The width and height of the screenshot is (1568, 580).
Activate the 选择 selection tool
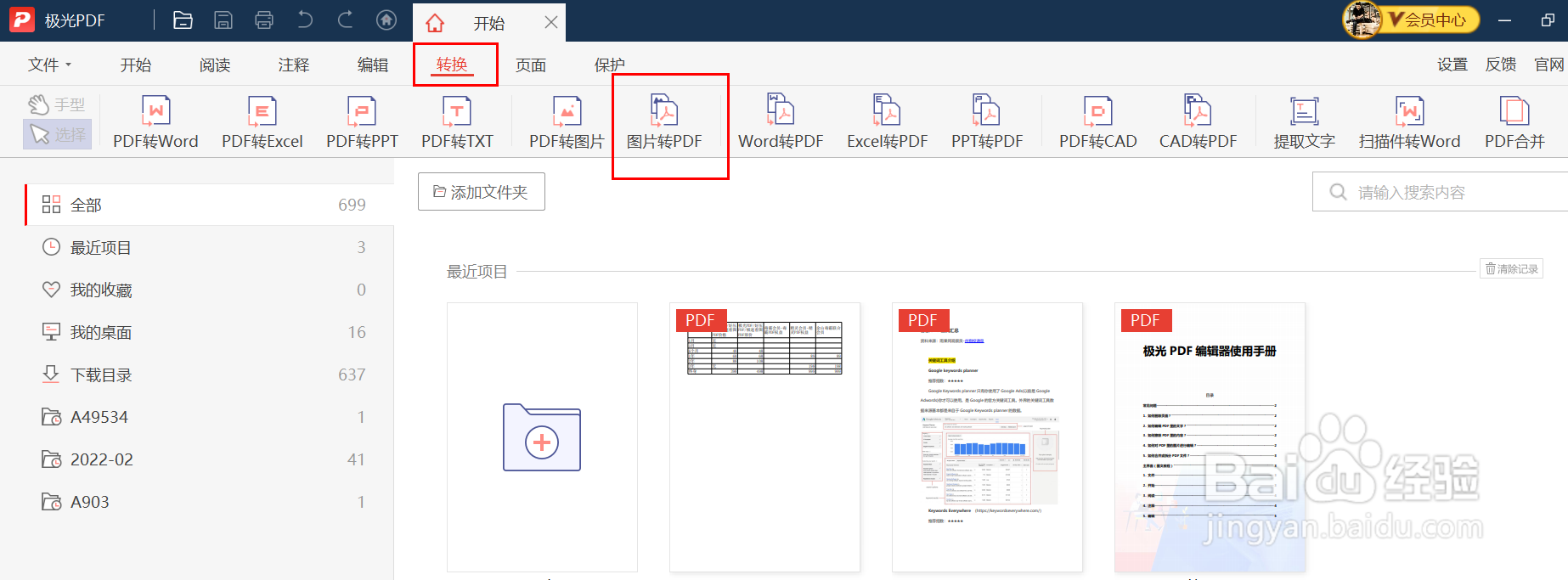pyautogui.click(x=58, y=134)
